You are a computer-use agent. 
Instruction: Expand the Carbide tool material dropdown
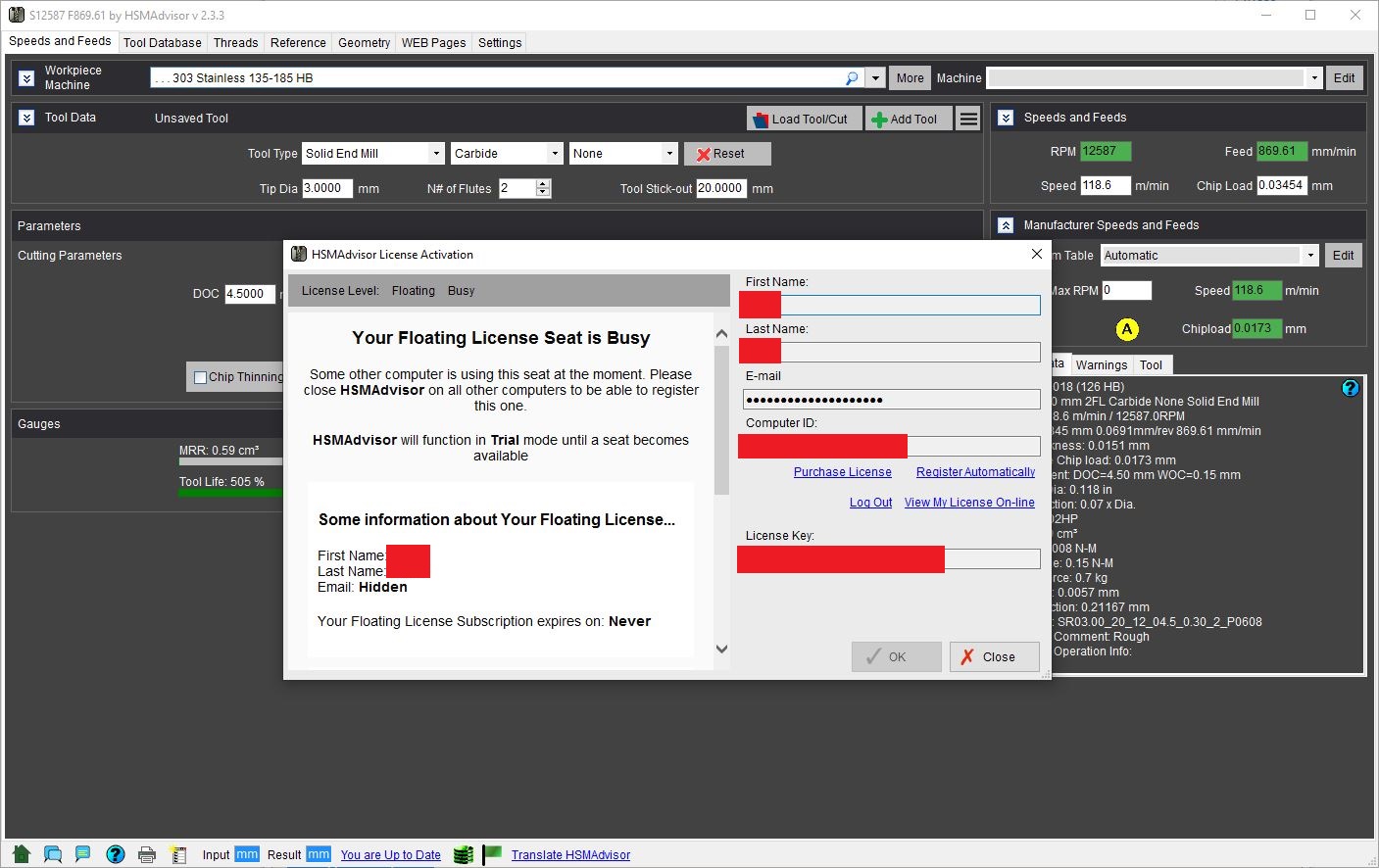(x=555, y=154)
